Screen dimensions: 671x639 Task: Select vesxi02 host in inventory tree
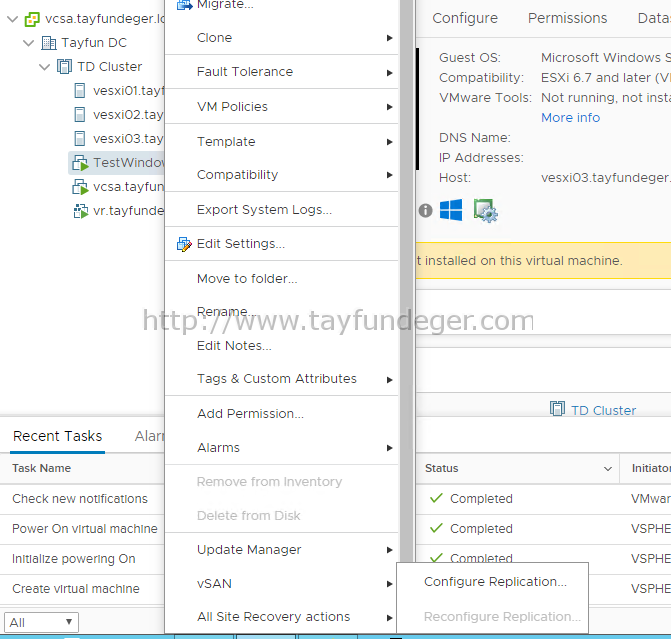coord(128,115)
